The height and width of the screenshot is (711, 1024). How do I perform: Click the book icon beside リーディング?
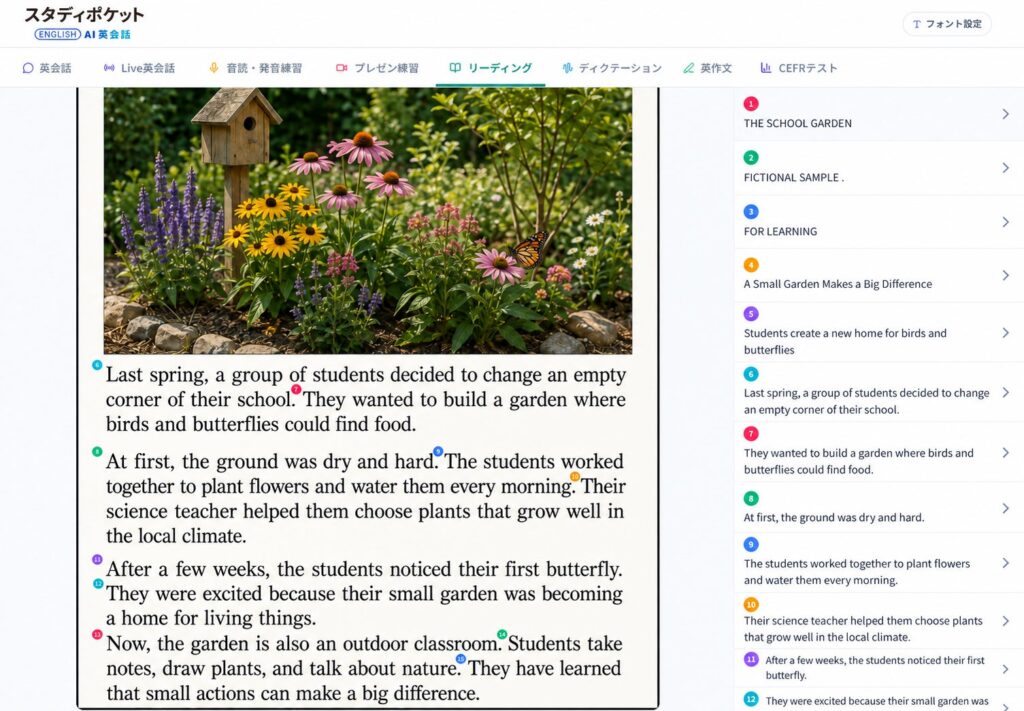(455, 67)
